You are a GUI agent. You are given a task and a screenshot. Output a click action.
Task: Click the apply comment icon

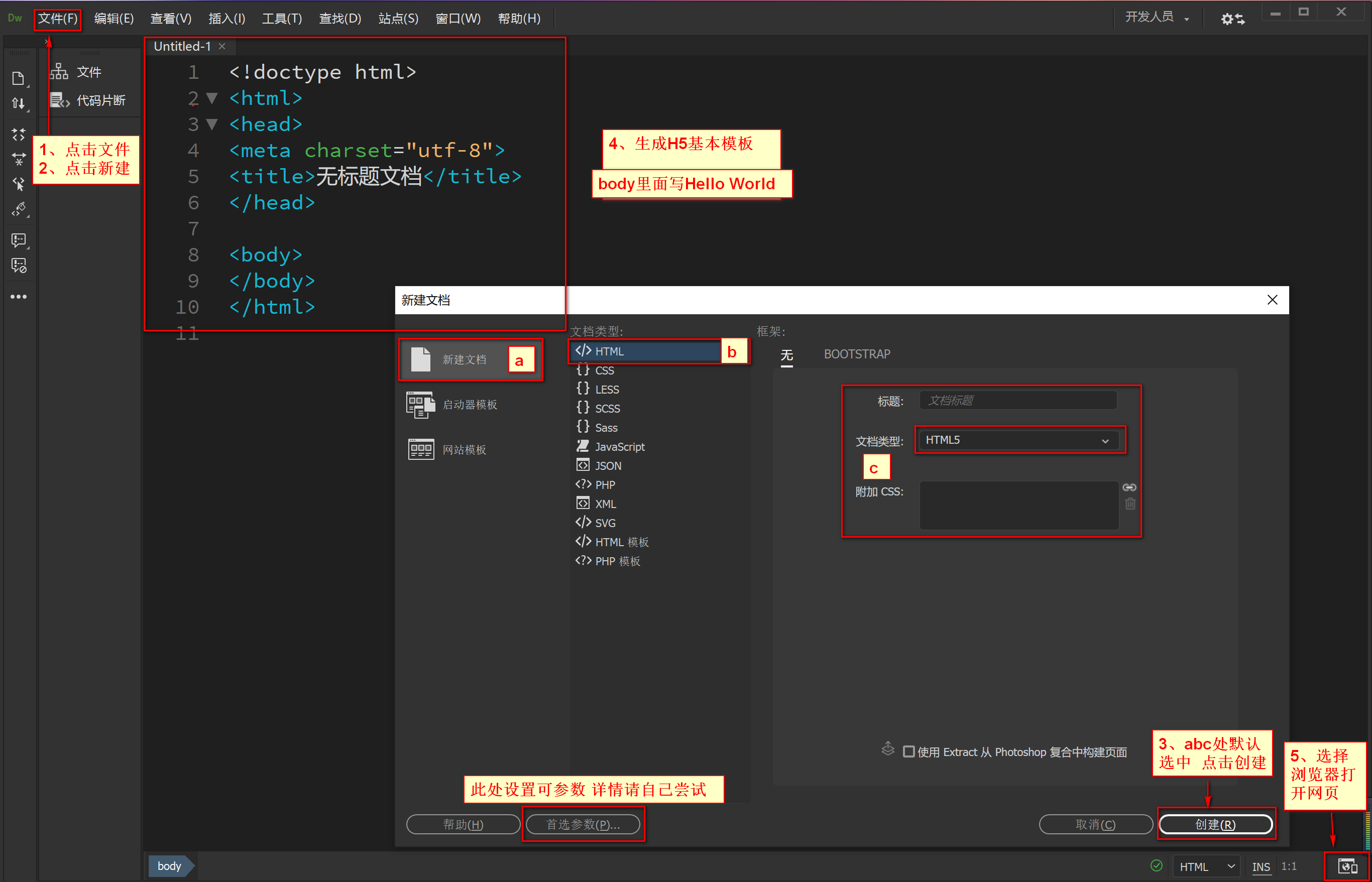click(x=19, y=240)
